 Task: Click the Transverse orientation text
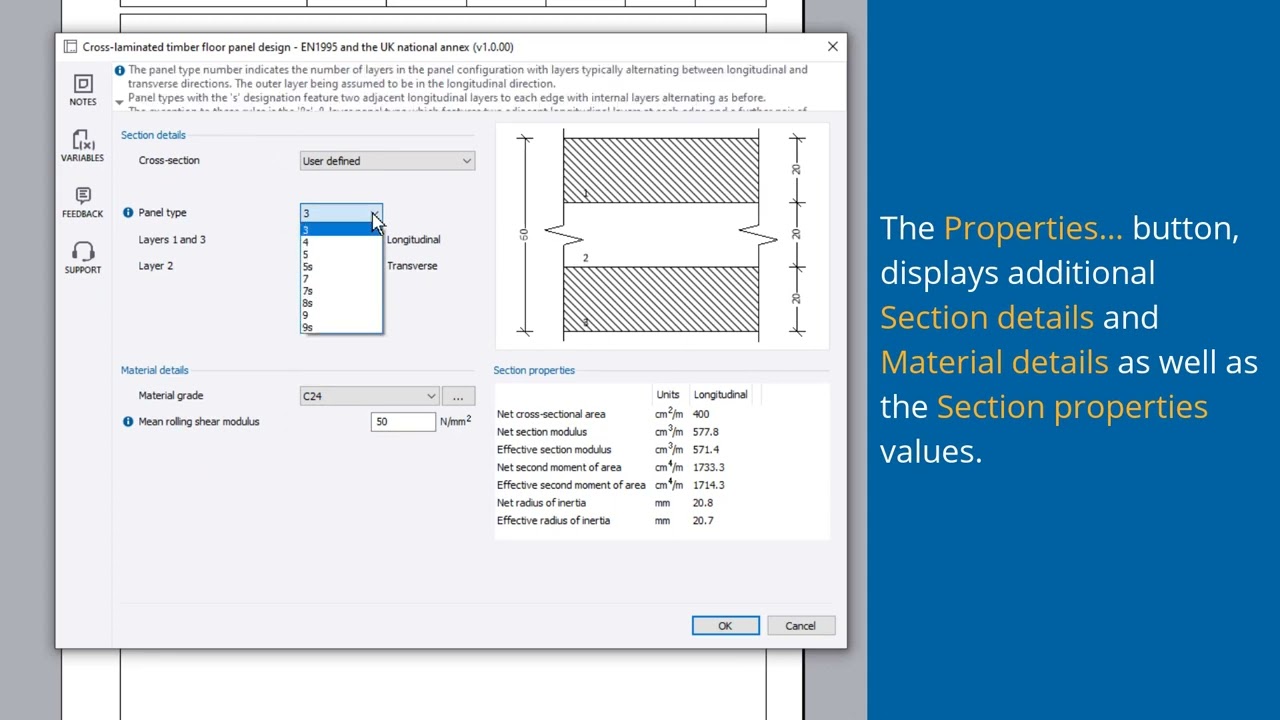pos(412,265)
